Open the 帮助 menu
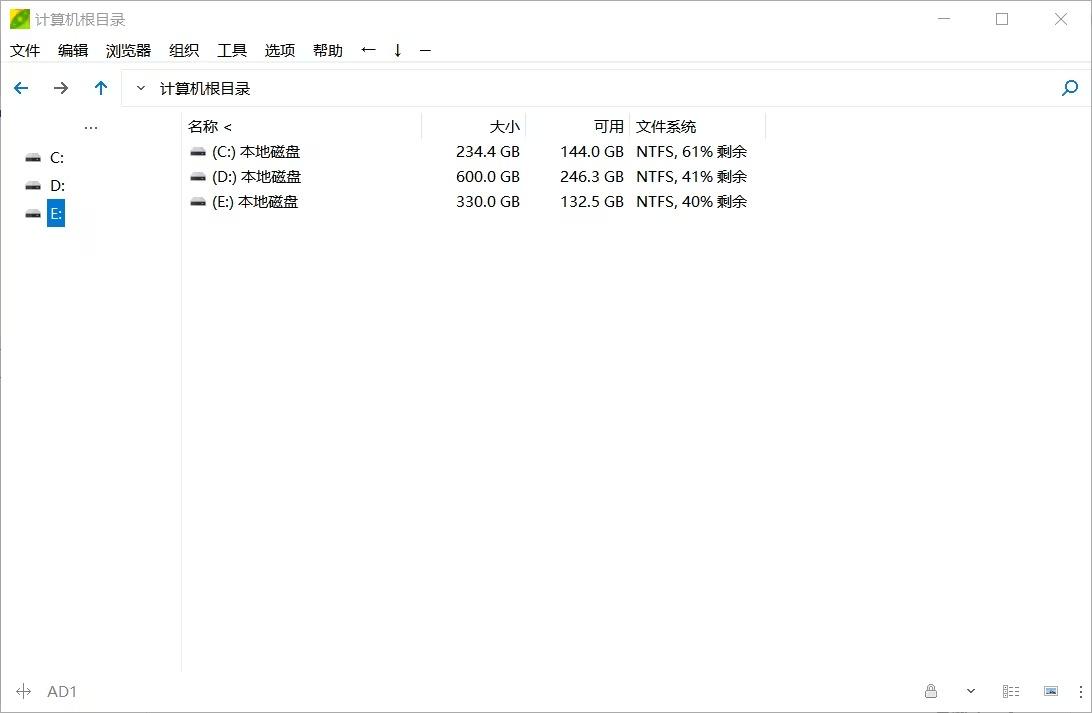Screen dimensions: 1092x713 pyautogui.click(x=328, y=50)
